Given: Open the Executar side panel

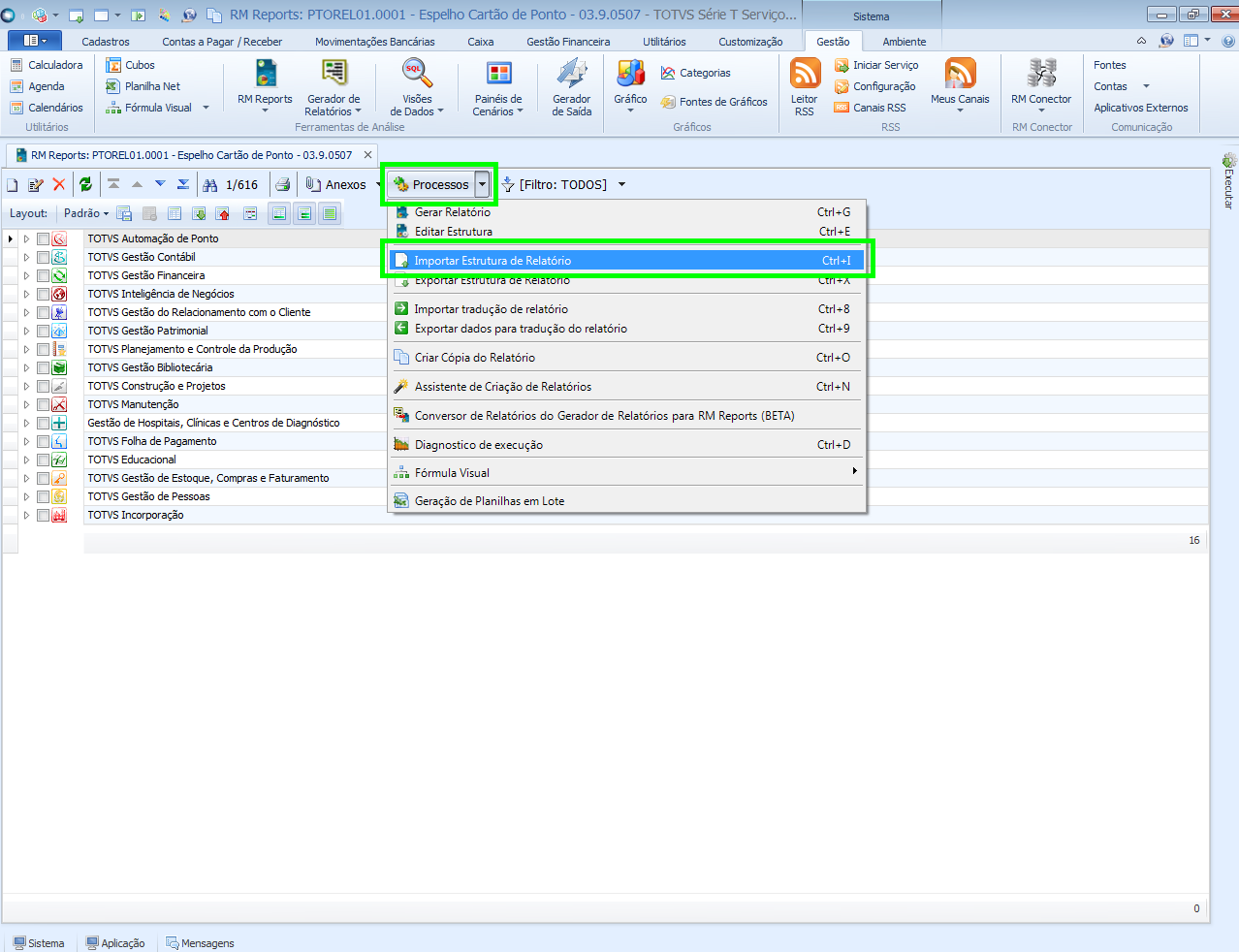Looking at the screenshot, I should pyautogui.click(x=1229, y=181).
